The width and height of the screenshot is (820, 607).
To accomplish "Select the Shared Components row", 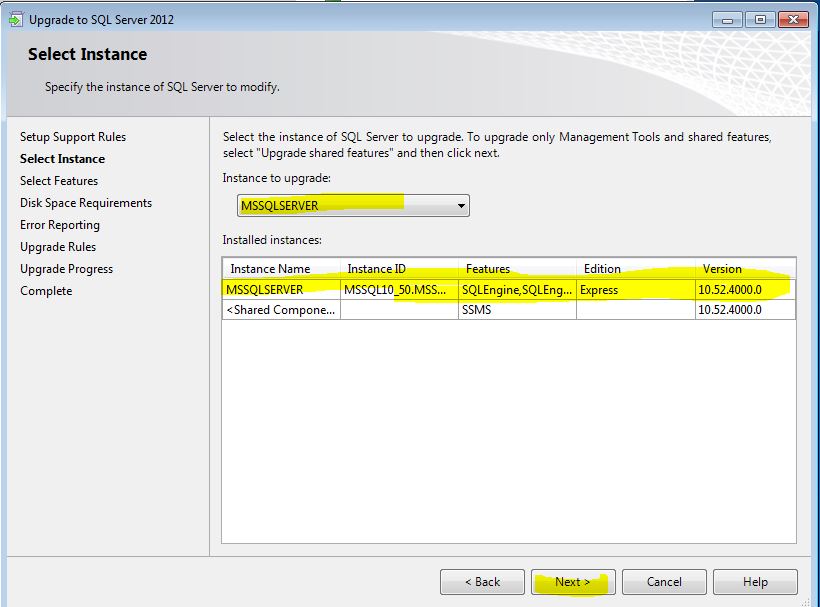I will click(x=509, y=310).
